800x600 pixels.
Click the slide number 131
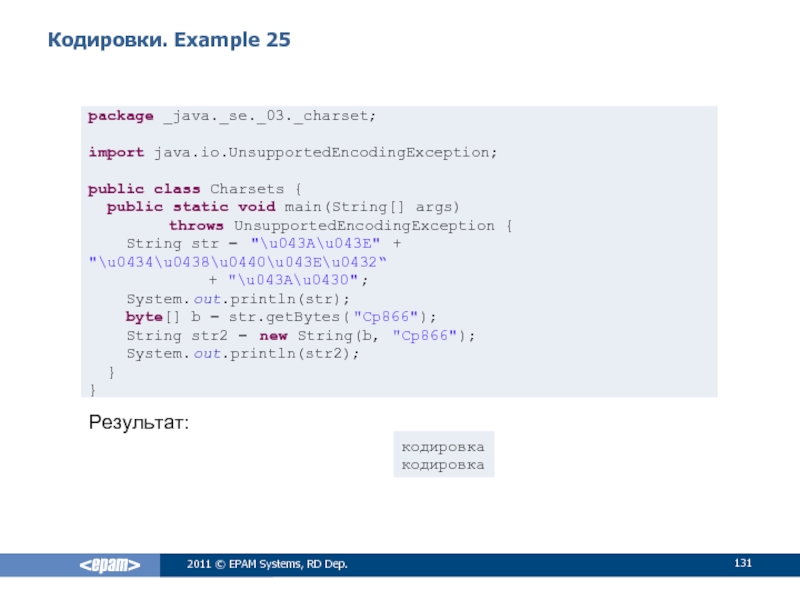(742, 566)
